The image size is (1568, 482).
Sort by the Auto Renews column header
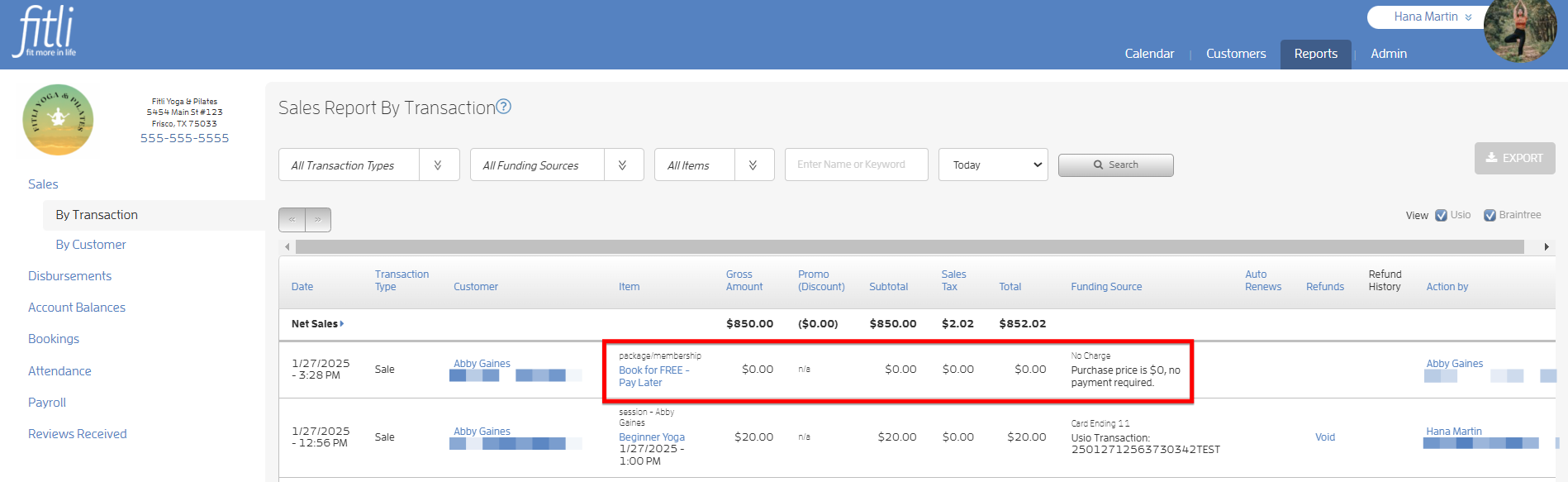1263,280
